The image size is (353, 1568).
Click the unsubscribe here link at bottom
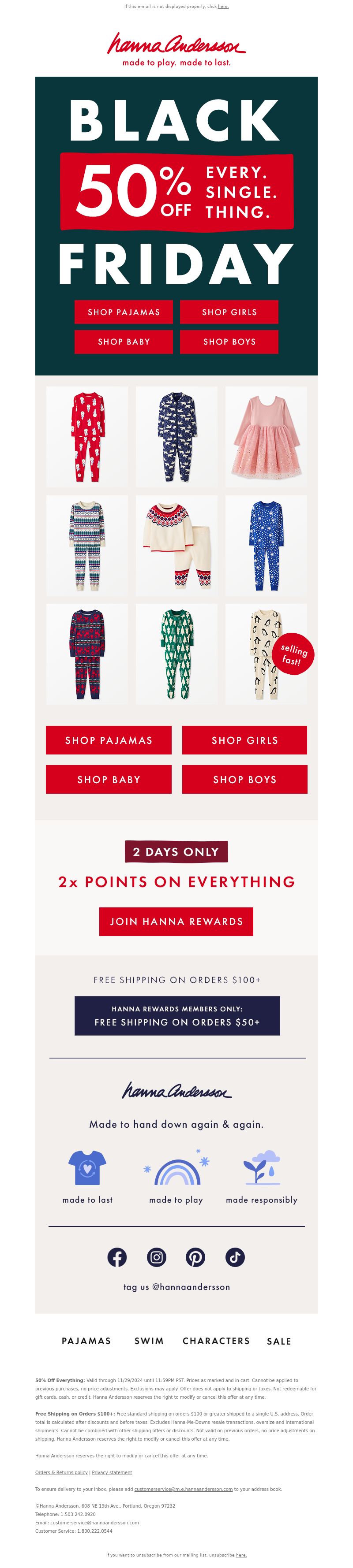[x=241, y=1555]
